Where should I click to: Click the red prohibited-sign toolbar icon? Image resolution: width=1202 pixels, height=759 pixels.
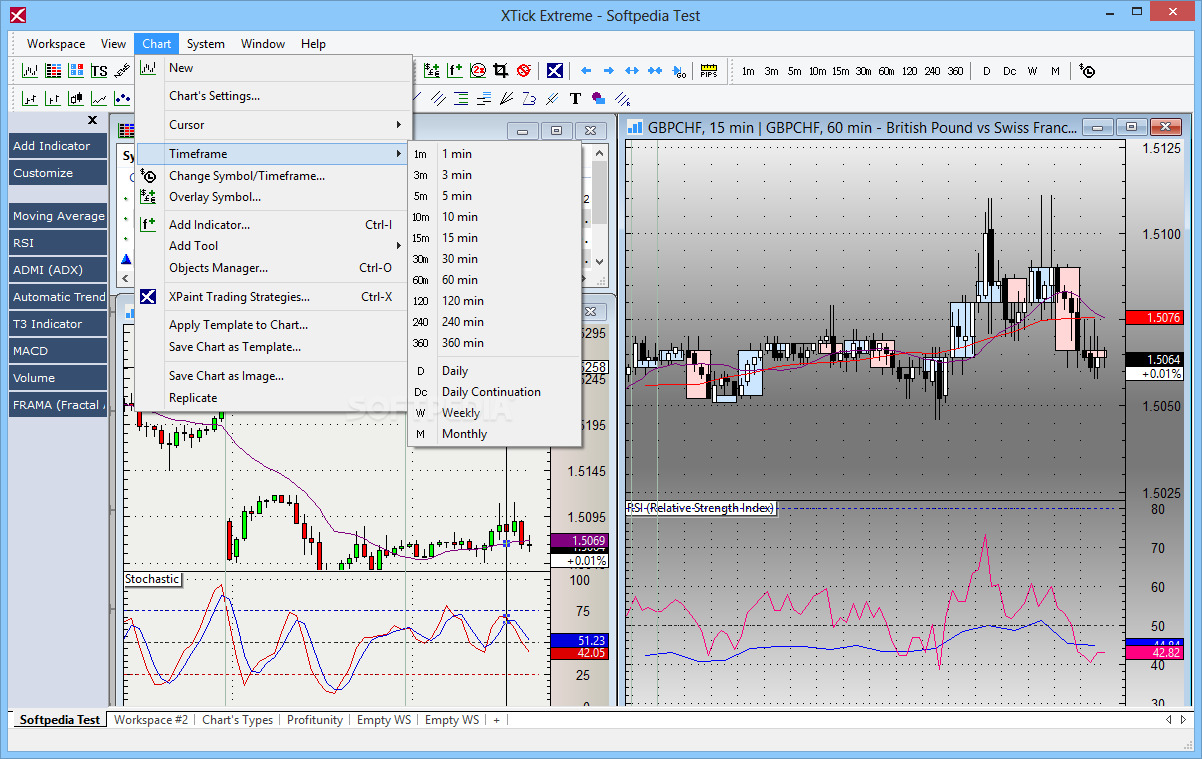(x=523, y=71)
